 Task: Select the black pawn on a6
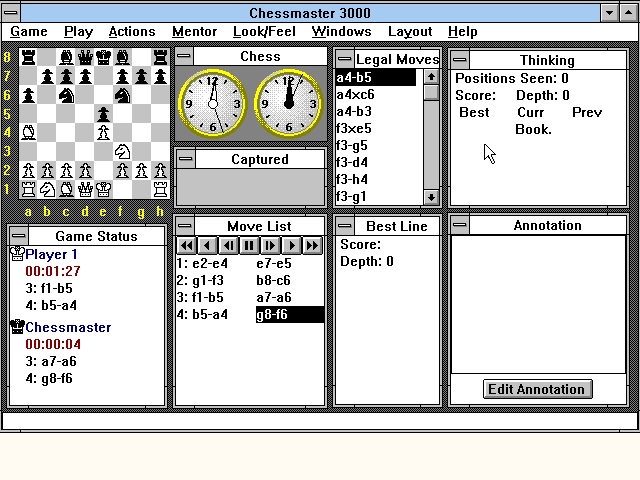[28, 95]
